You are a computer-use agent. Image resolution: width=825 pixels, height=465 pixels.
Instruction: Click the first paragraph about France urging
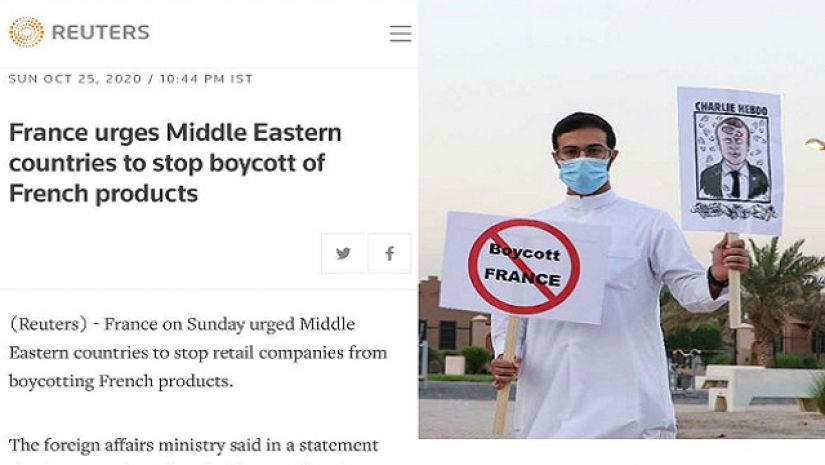pyautogui.click(x=198, y=352)
